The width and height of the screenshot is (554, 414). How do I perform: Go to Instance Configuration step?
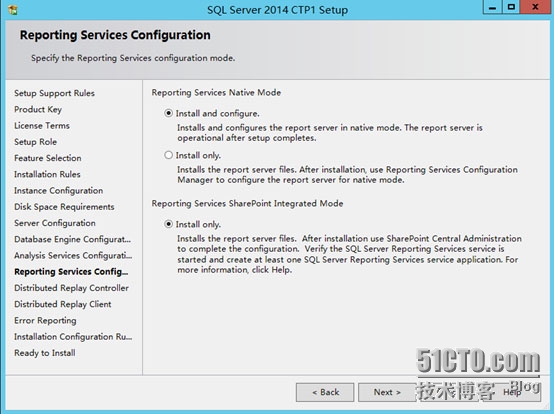[59, 191]
